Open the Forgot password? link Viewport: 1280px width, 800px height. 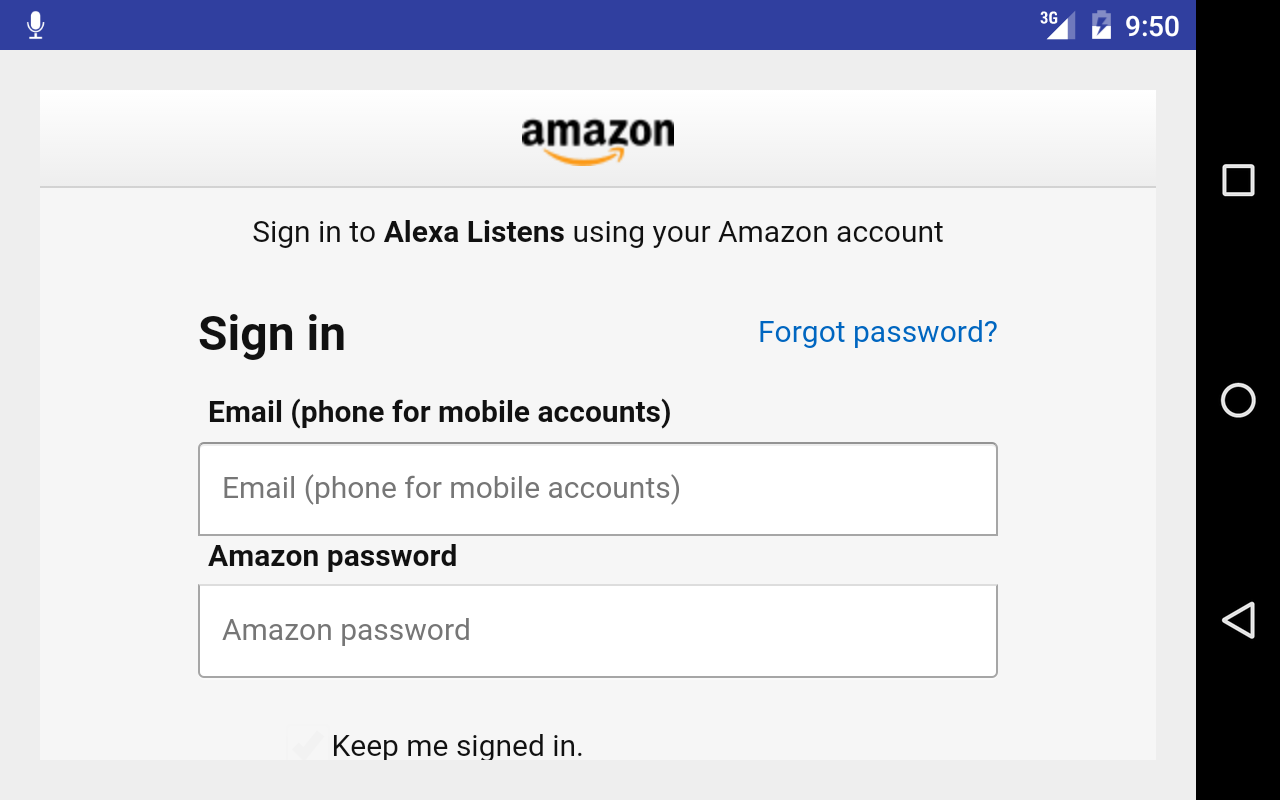pyautogui.click(x=877, y=332)
